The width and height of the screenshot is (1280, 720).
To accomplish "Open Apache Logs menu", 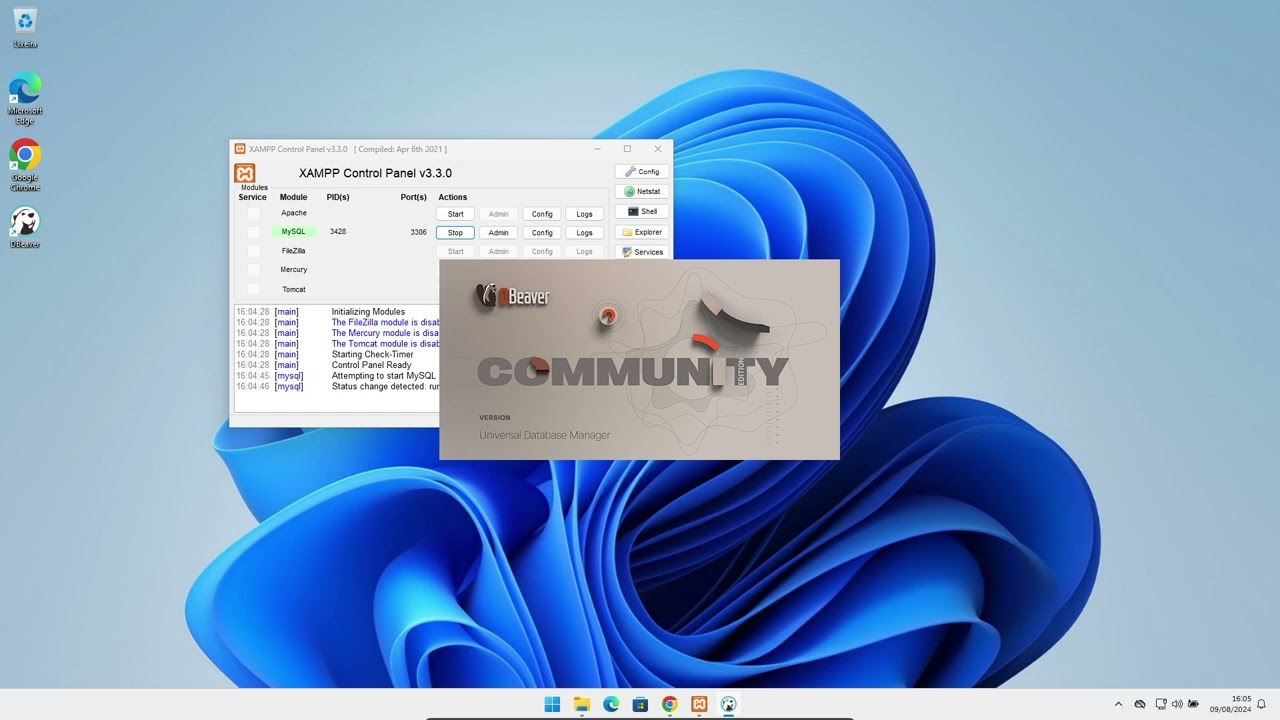I will 584,214.
